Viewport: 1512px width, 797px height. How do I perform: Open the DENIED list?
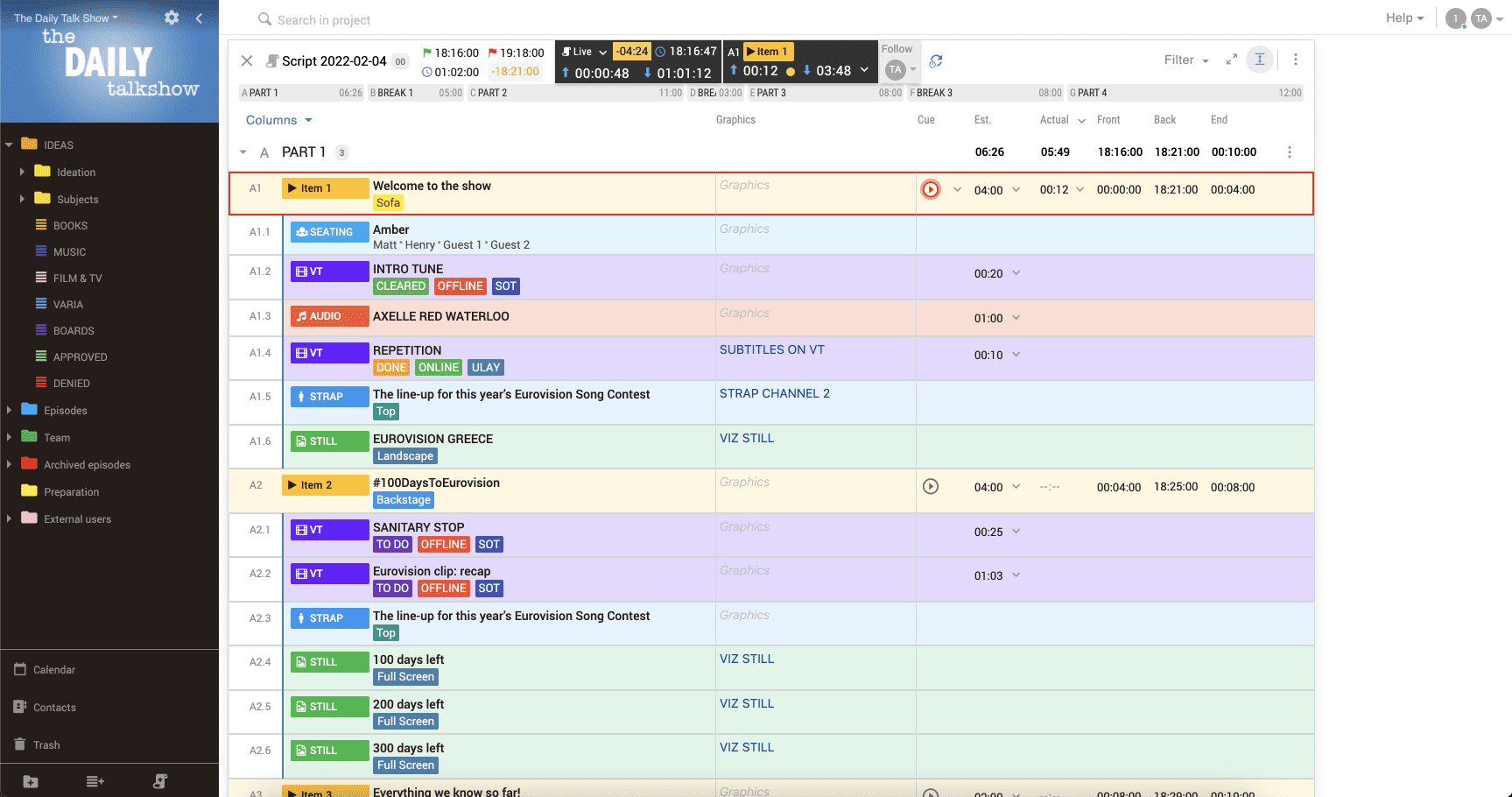[x=71, y=384]
